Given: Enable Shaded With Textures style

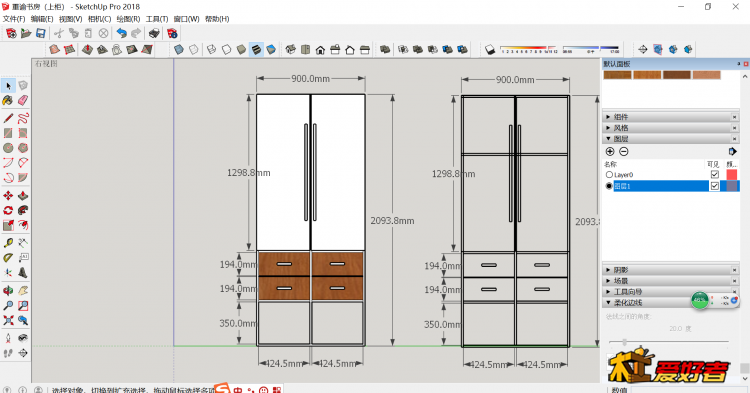Looking at the screenshot, I should coord(256,49).
